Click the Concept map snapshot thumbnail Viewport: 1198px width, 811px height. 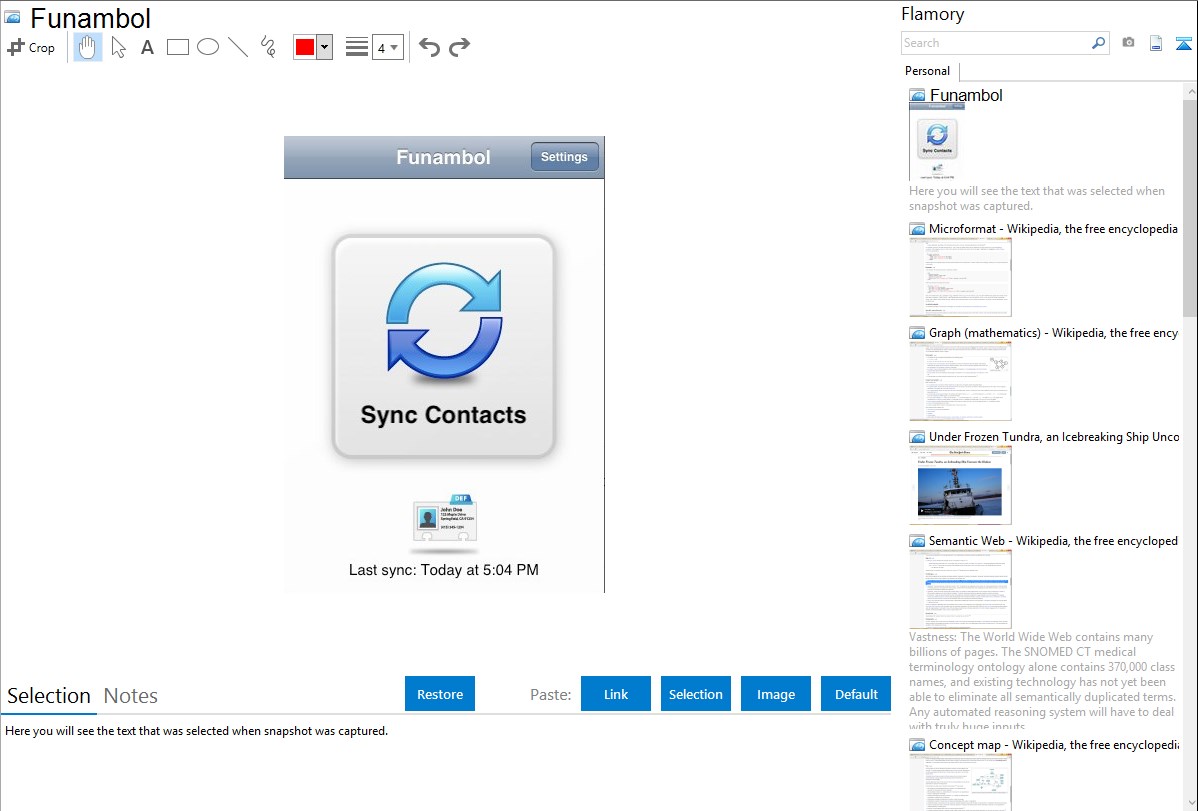point(960,782)
